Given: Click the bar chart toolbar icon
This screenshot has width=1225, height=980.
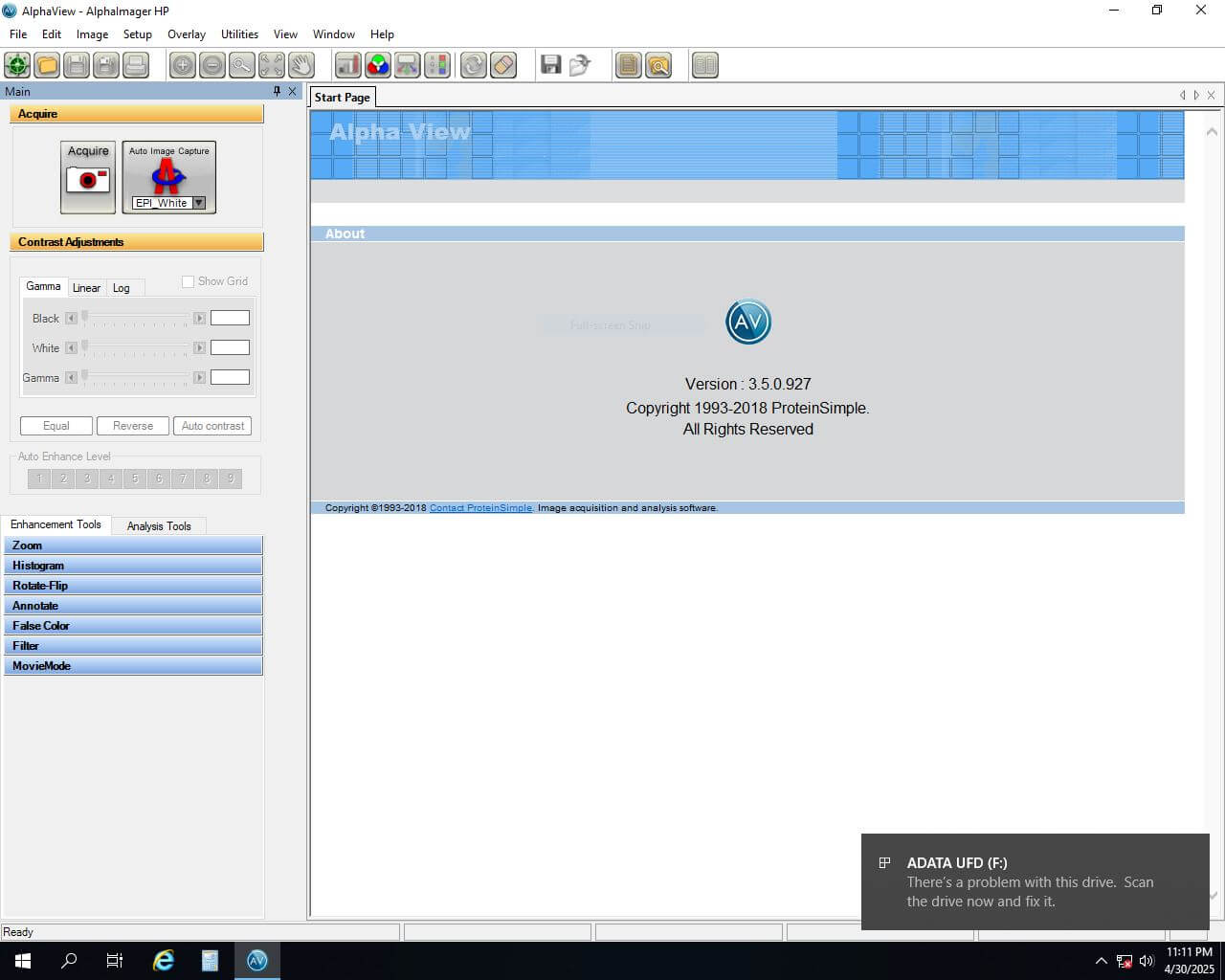Looking at the screenshot, I should [x=348, y=65].
